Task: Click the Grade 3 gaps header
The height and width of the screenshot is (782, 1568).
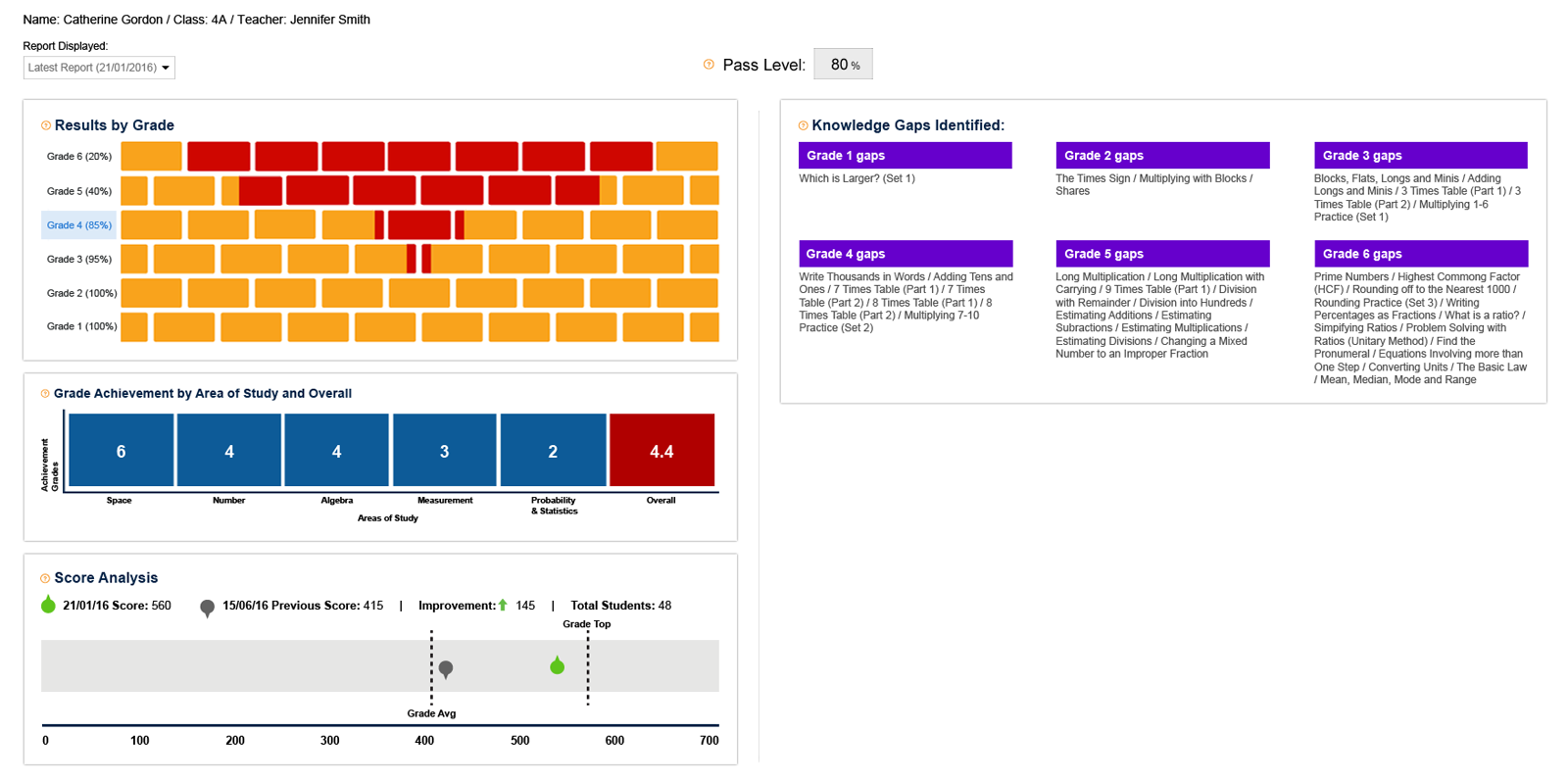Action: pyautogui.click(x=1421, y=156)
